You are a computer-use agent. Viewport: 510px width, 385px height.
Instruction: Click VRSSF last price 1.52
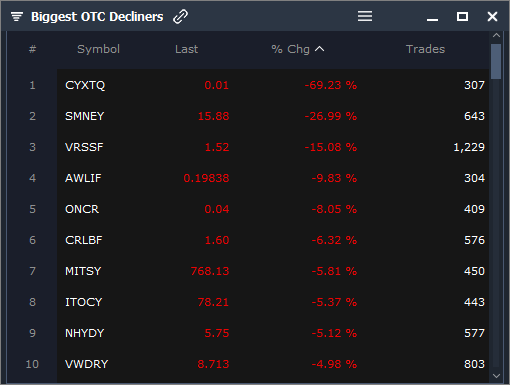point(217,147)
